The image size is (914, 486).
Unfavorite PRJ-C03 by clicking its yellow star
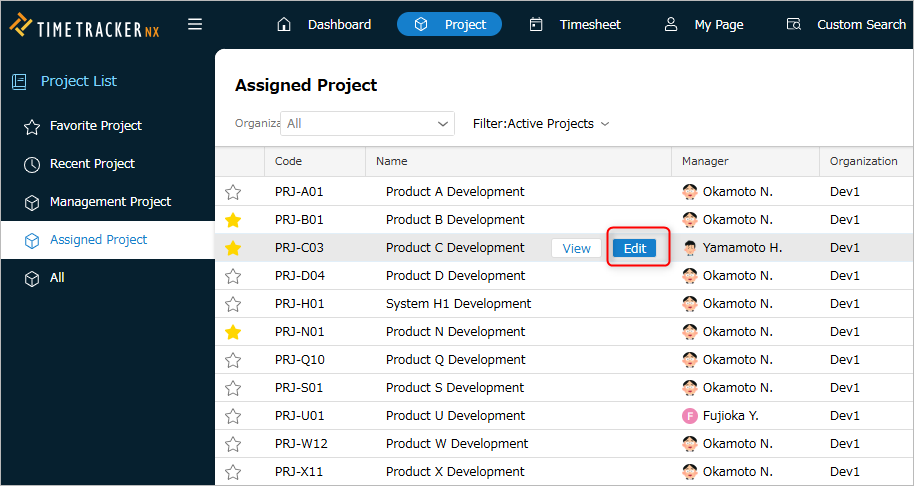233,248
